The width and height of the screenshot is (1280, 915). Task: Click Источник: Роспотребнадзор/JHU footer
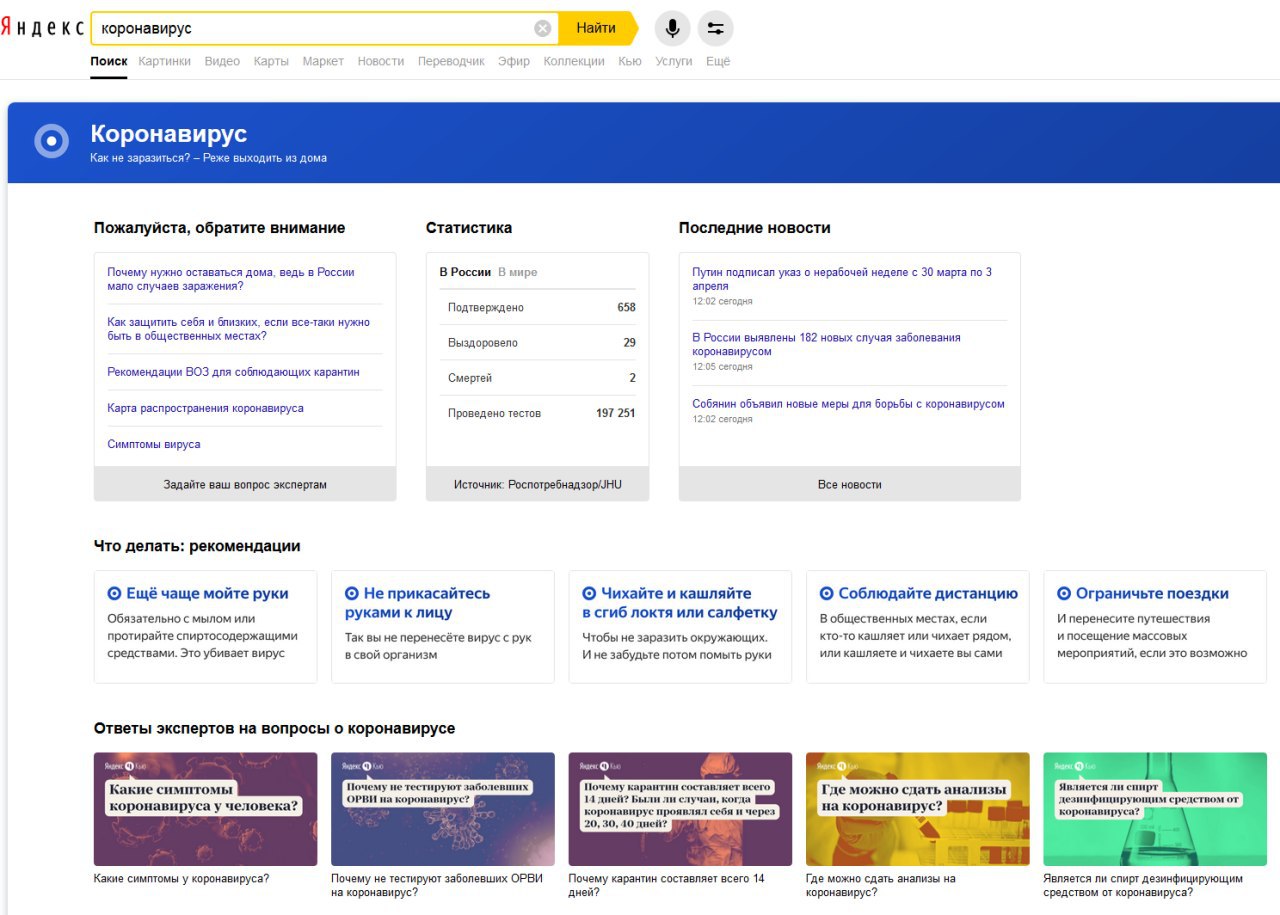537,484
